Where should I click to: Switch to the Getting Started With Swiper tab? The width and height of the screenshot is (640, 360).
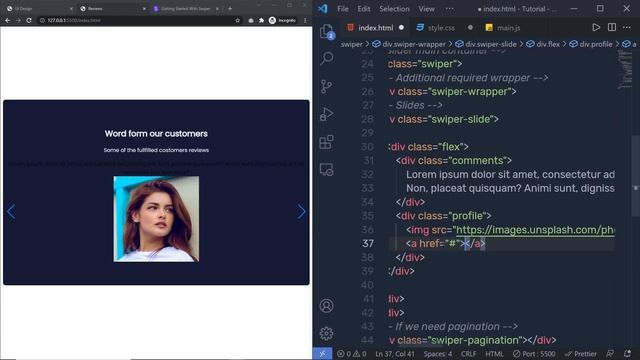tap(186, 9)
